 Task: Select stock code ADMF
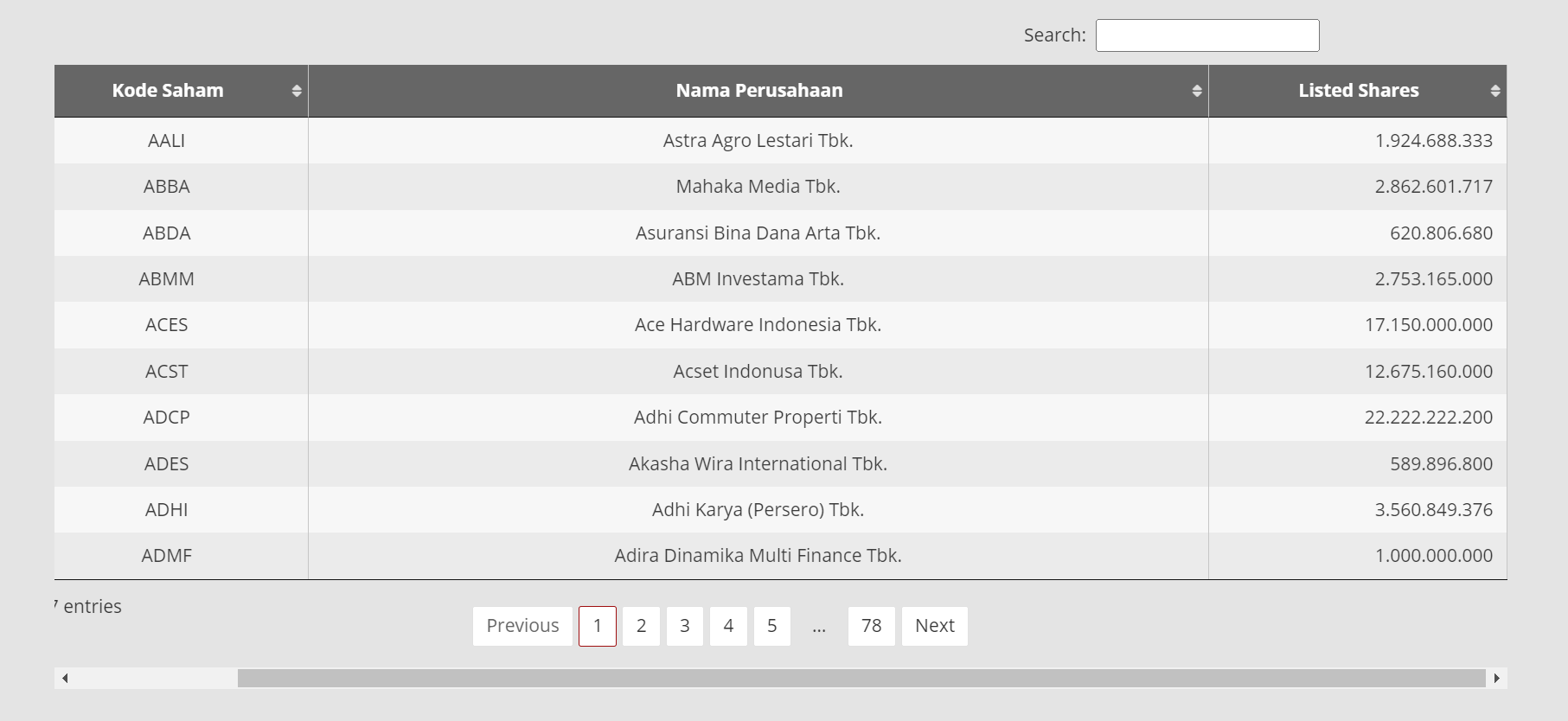pos(167,556)
